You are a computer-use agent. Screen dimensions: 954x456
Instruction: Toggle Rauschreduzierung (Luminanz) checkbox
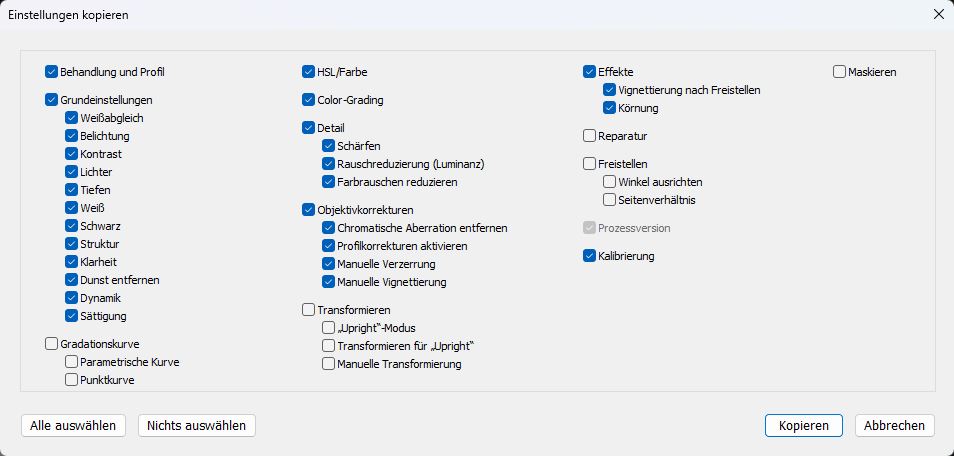click(x=329, y=164)
